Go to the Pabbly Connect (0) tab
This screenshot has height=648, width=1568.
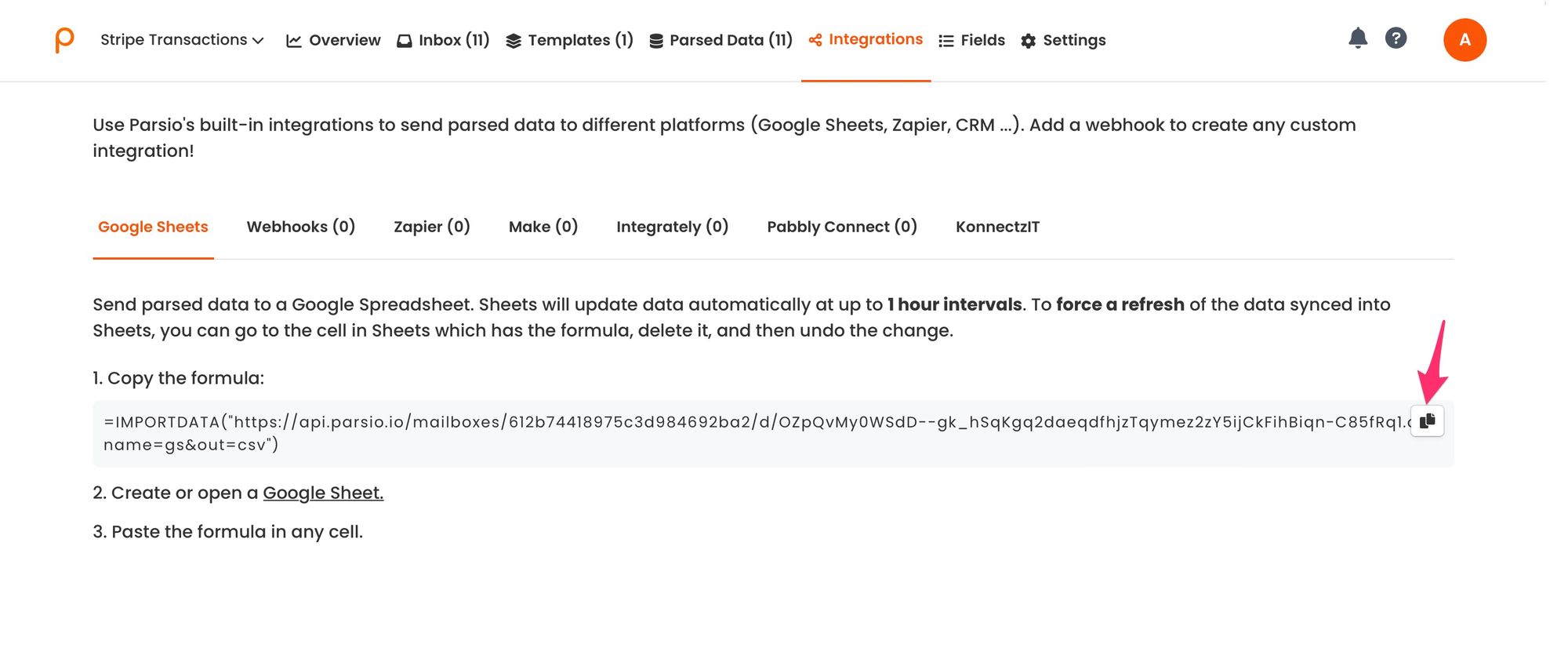pyautogui.click(x=842, y=227)
